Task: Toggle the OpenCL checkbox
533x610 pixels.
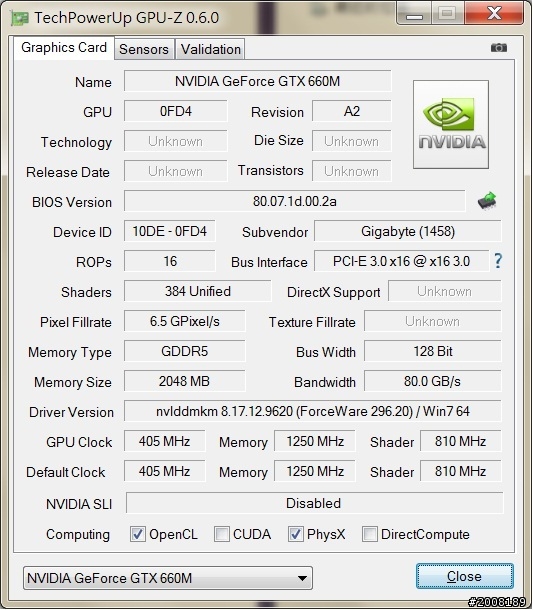Action: click(x=138, y=534)
